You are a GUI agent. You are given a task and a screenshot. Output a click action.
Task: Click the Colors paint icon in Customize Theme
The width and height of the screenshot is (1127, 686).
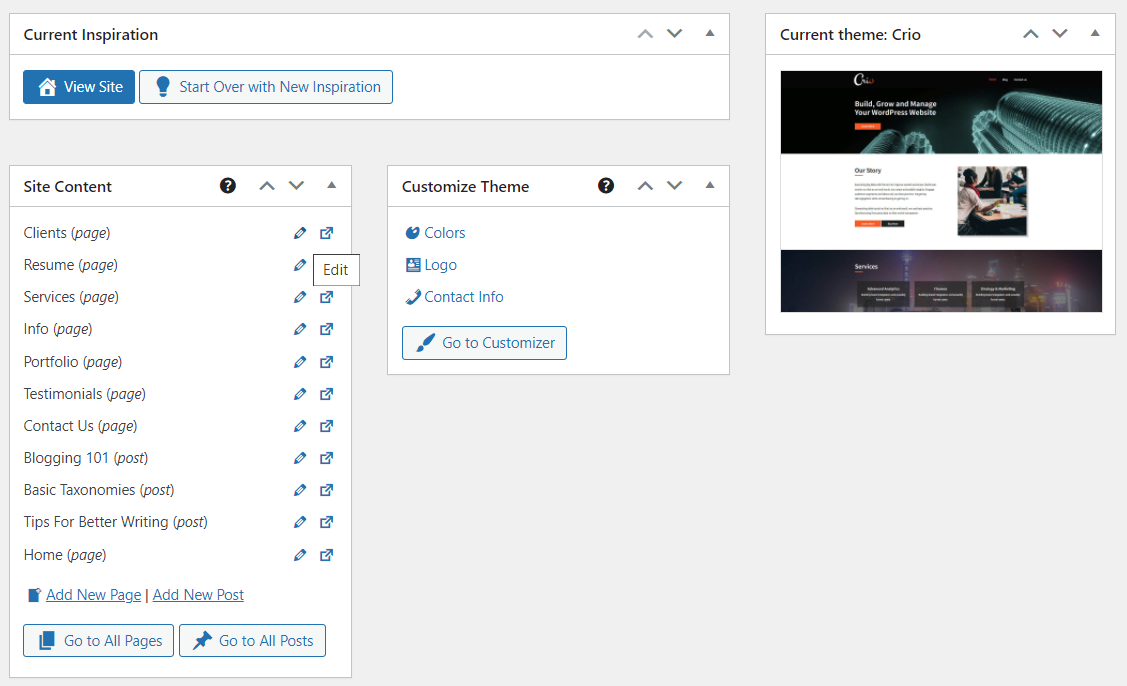(x=412, y=232)
